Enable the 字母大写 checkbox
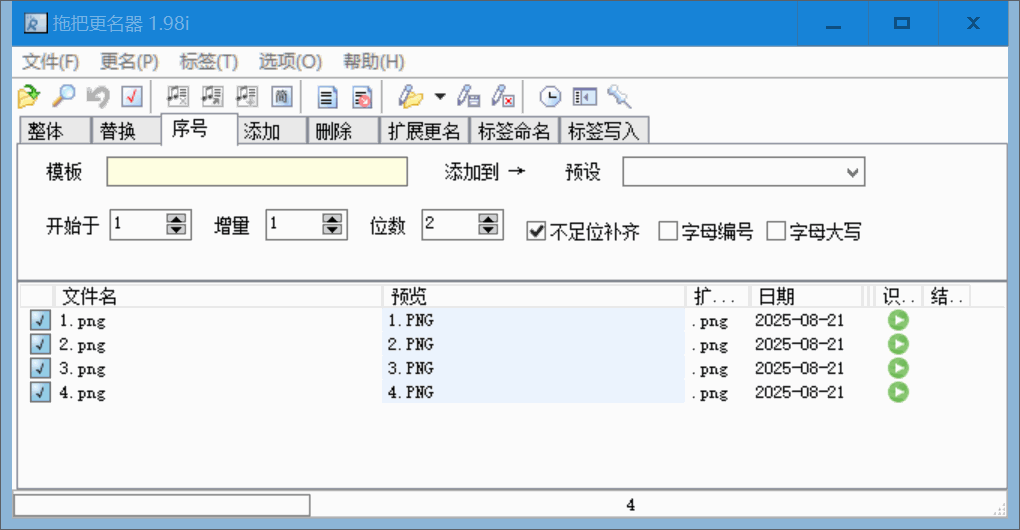This screenshot has width=1020, height=530. [776, 231]
